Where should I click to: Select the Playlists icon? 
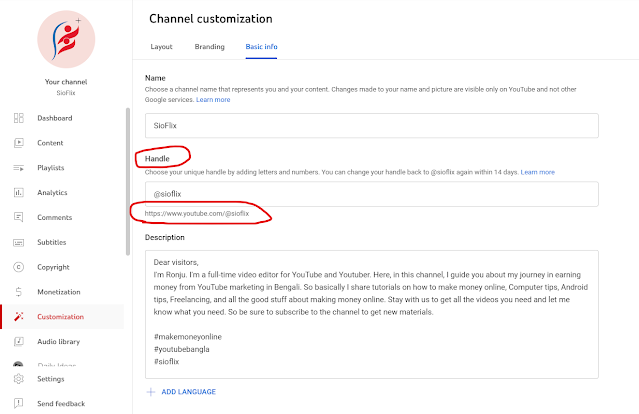pos(19,168)
